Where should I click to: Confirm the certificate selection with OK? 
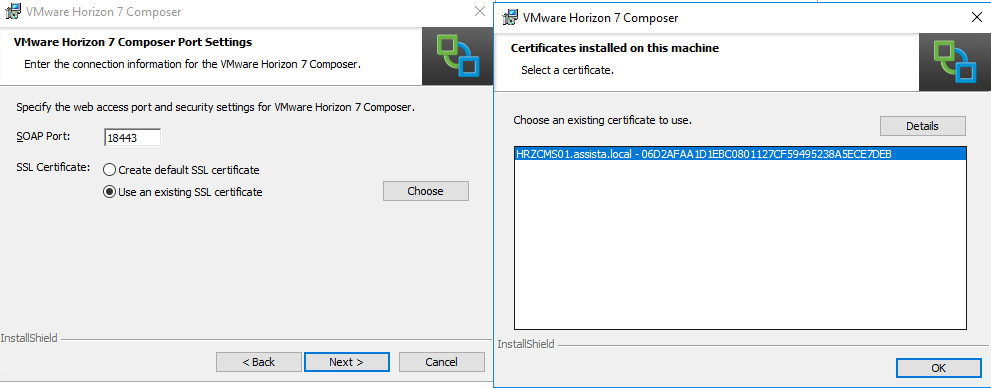pyautogui.click(x=938, y=368)
